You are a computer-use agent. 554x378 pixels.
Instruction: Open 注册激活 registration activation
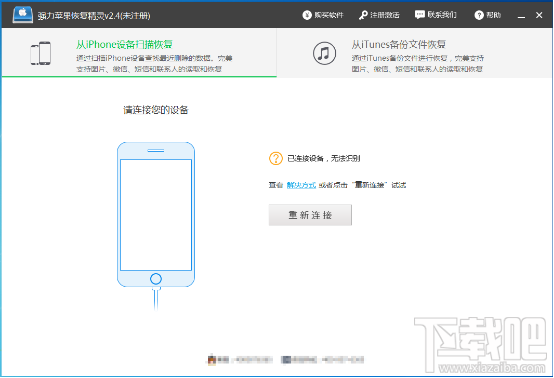tap(379, 15)
